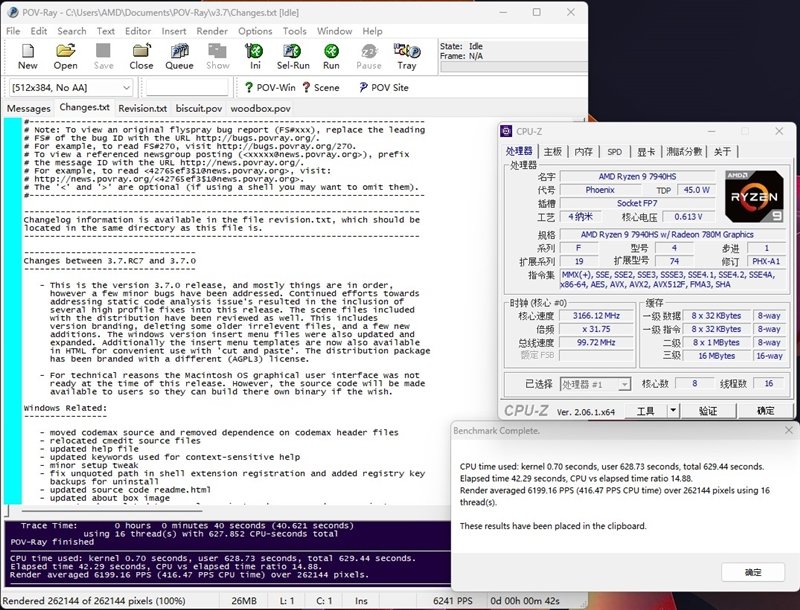This screenshot has height=610, width=800.
Task: Switch to the biscuit.pov tab
Action: tap(200, 108)
